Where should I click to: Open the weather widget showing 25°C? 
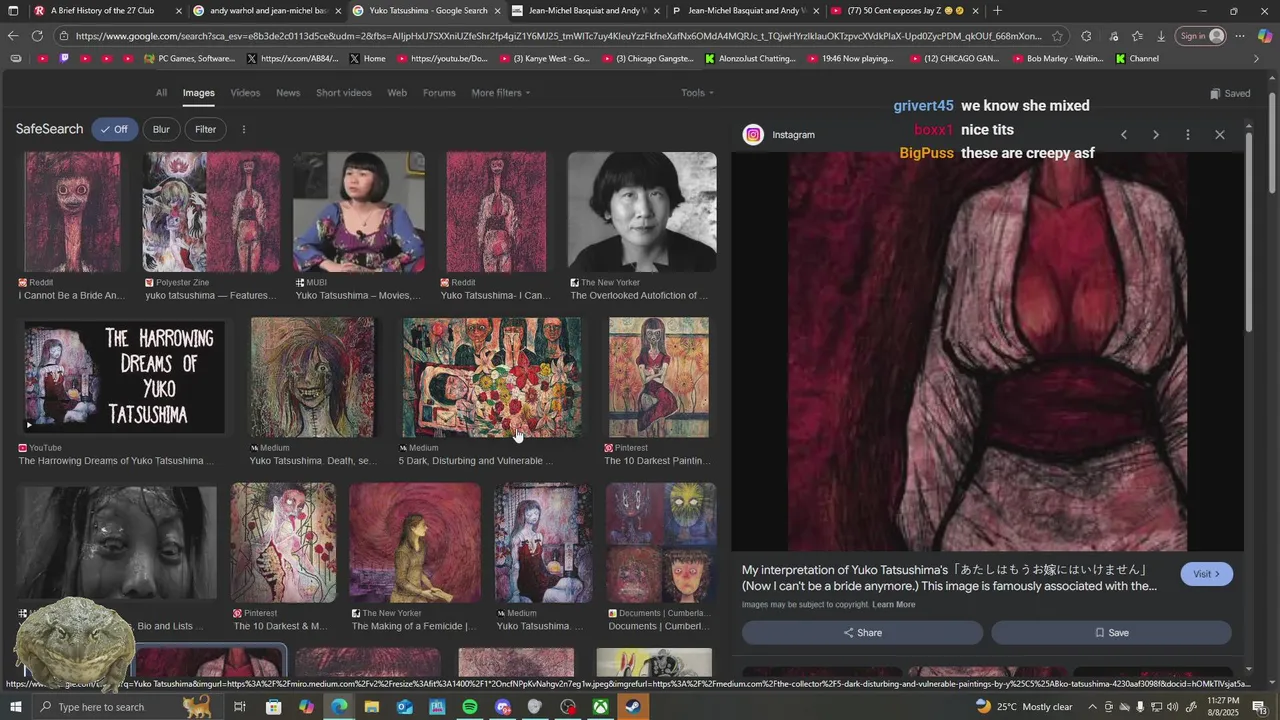click(1024, 707)
